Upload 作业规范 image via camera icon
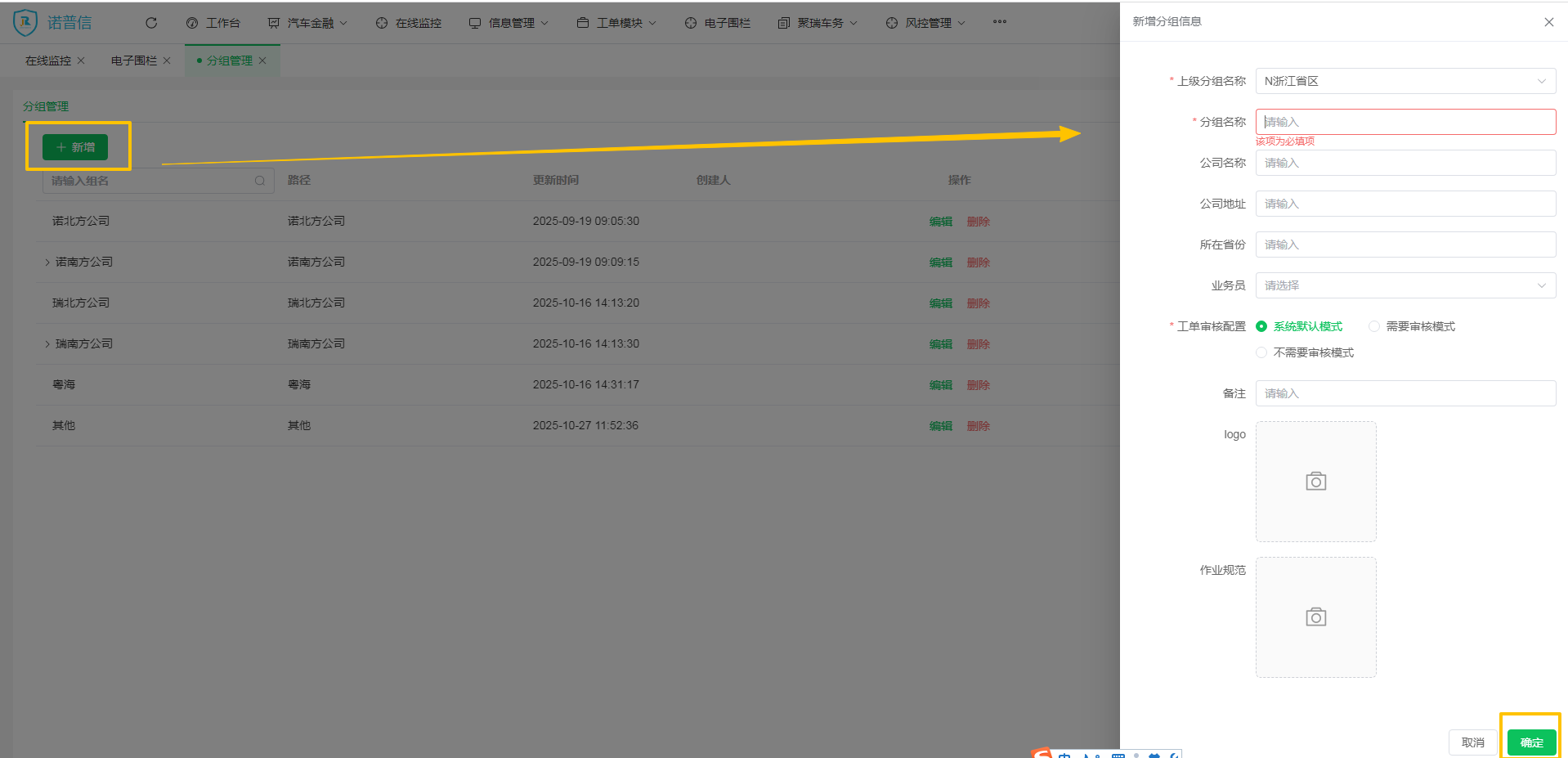This screenshot has height=758, width=1568. click(1315, 617)
